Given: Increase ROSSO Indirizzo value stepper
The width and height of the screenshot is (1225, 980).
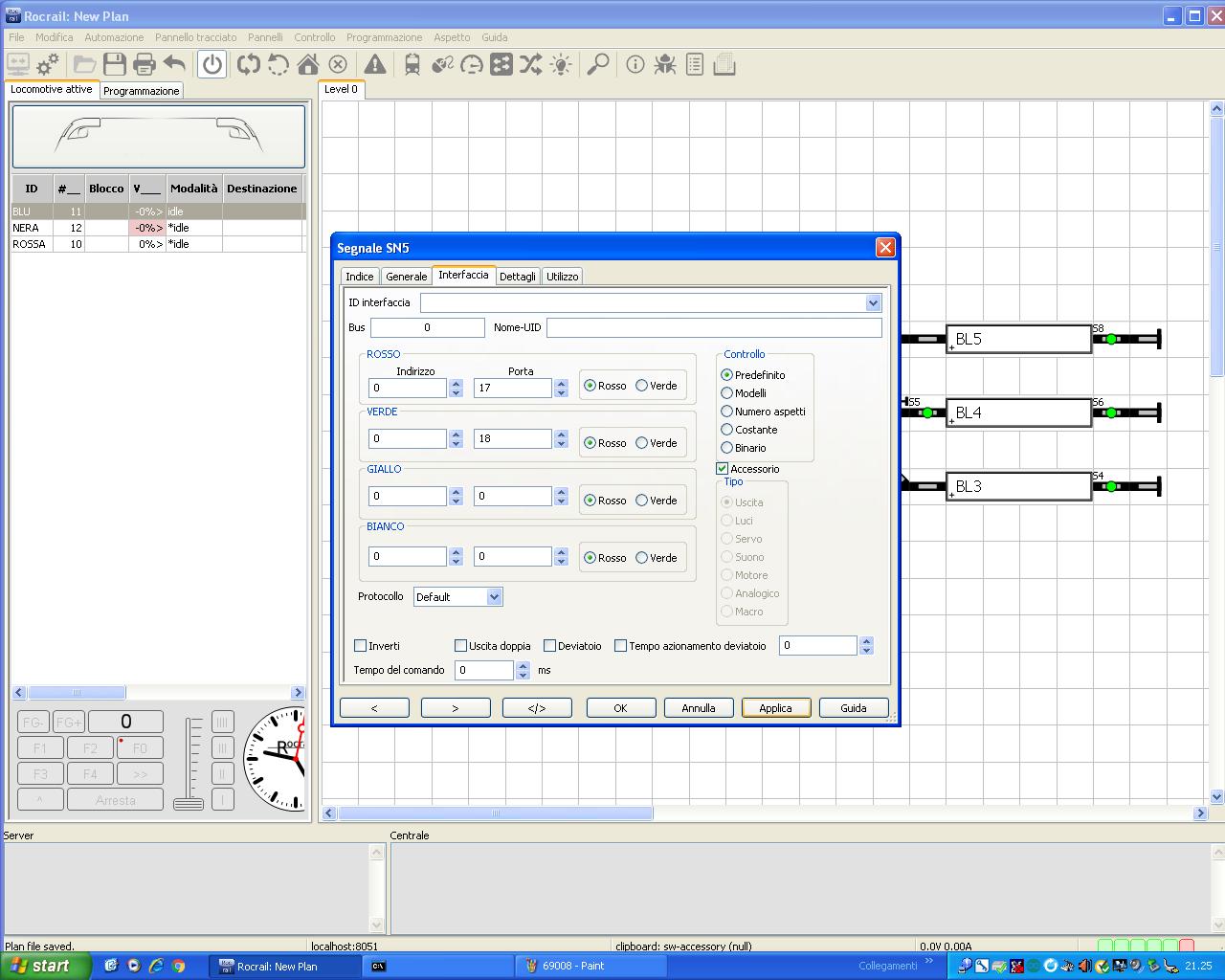Looking at the screenshot, I should [x=457, y=383].
